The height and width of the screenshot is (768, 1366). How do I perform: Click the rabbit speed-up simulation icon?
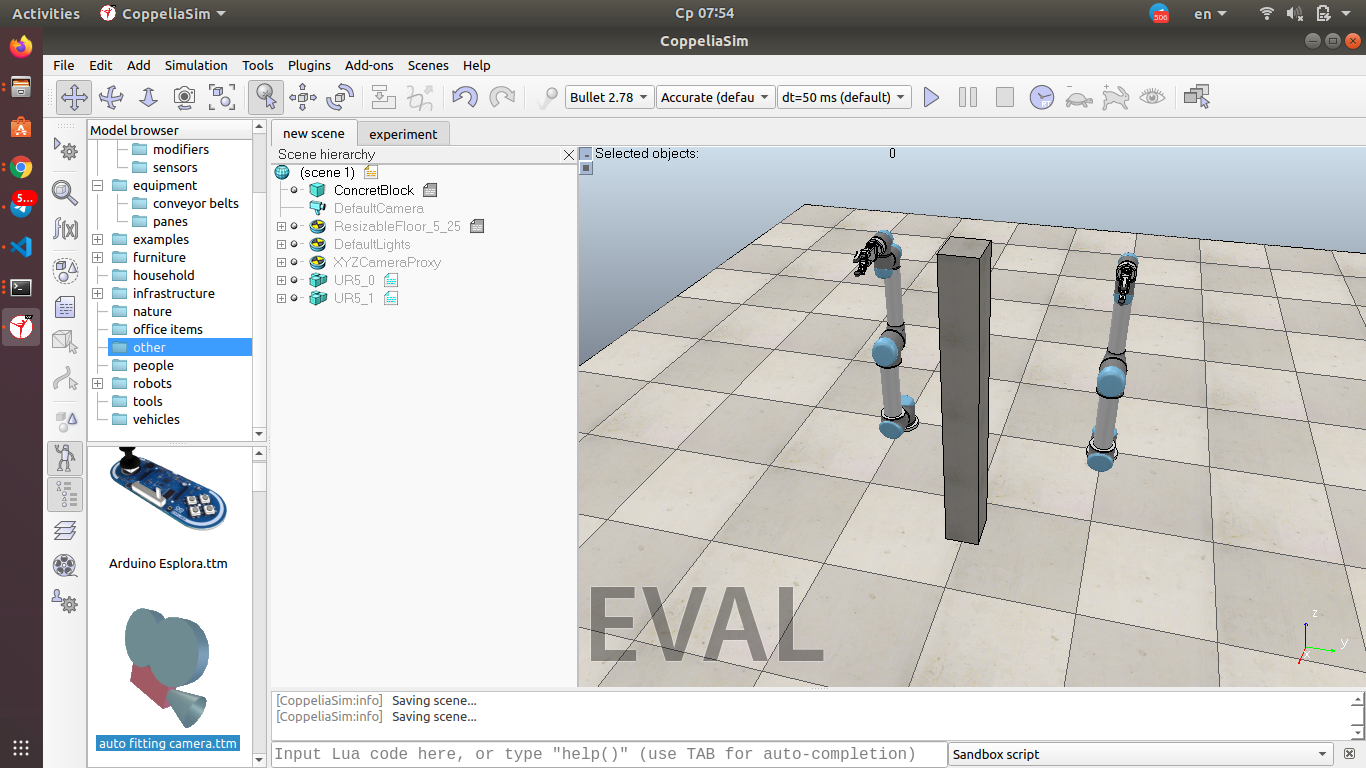[x=1115, y=97]
